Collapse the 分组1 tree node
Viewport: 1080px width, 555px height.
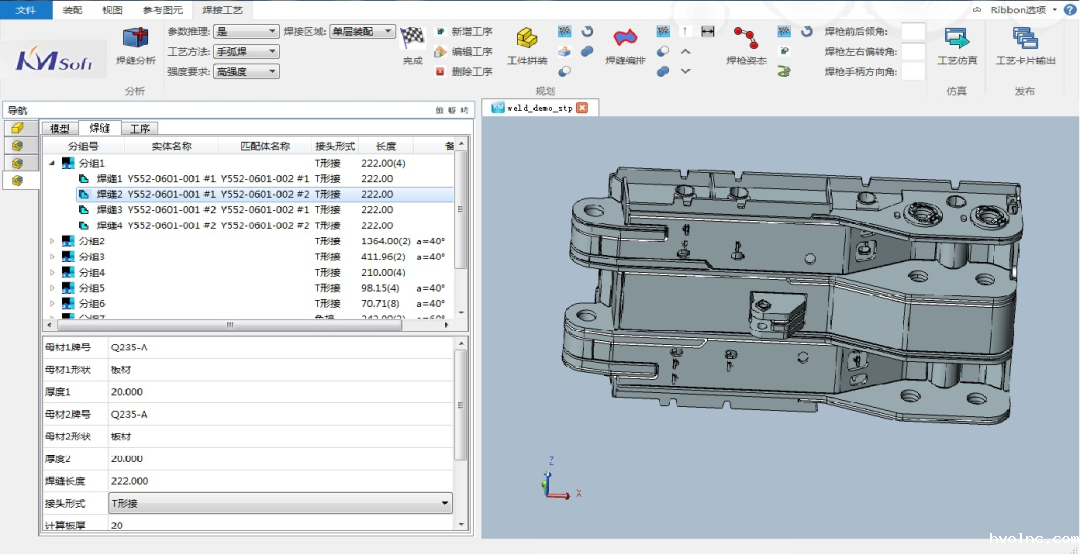[x=52, y=163]
